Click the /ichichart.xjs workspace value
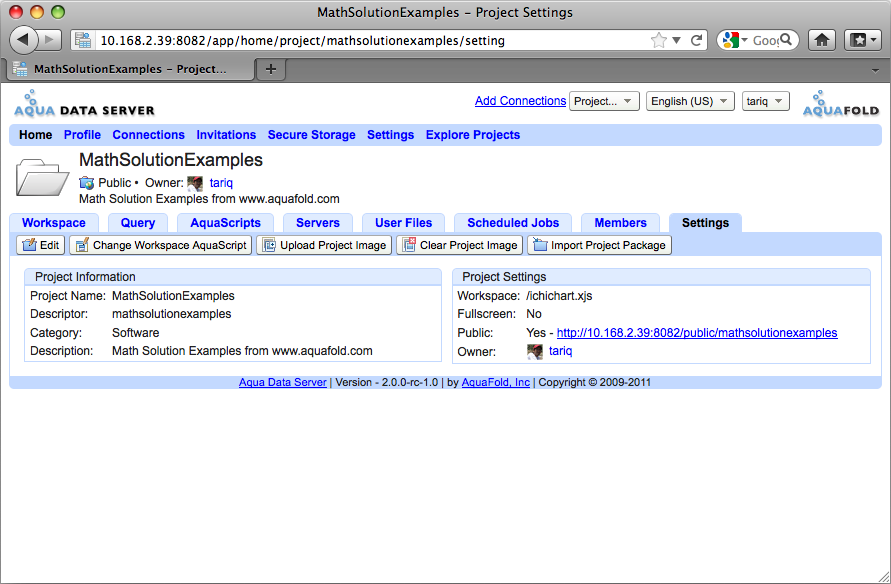This screenshot has width=891, height=584. [559, 296]
